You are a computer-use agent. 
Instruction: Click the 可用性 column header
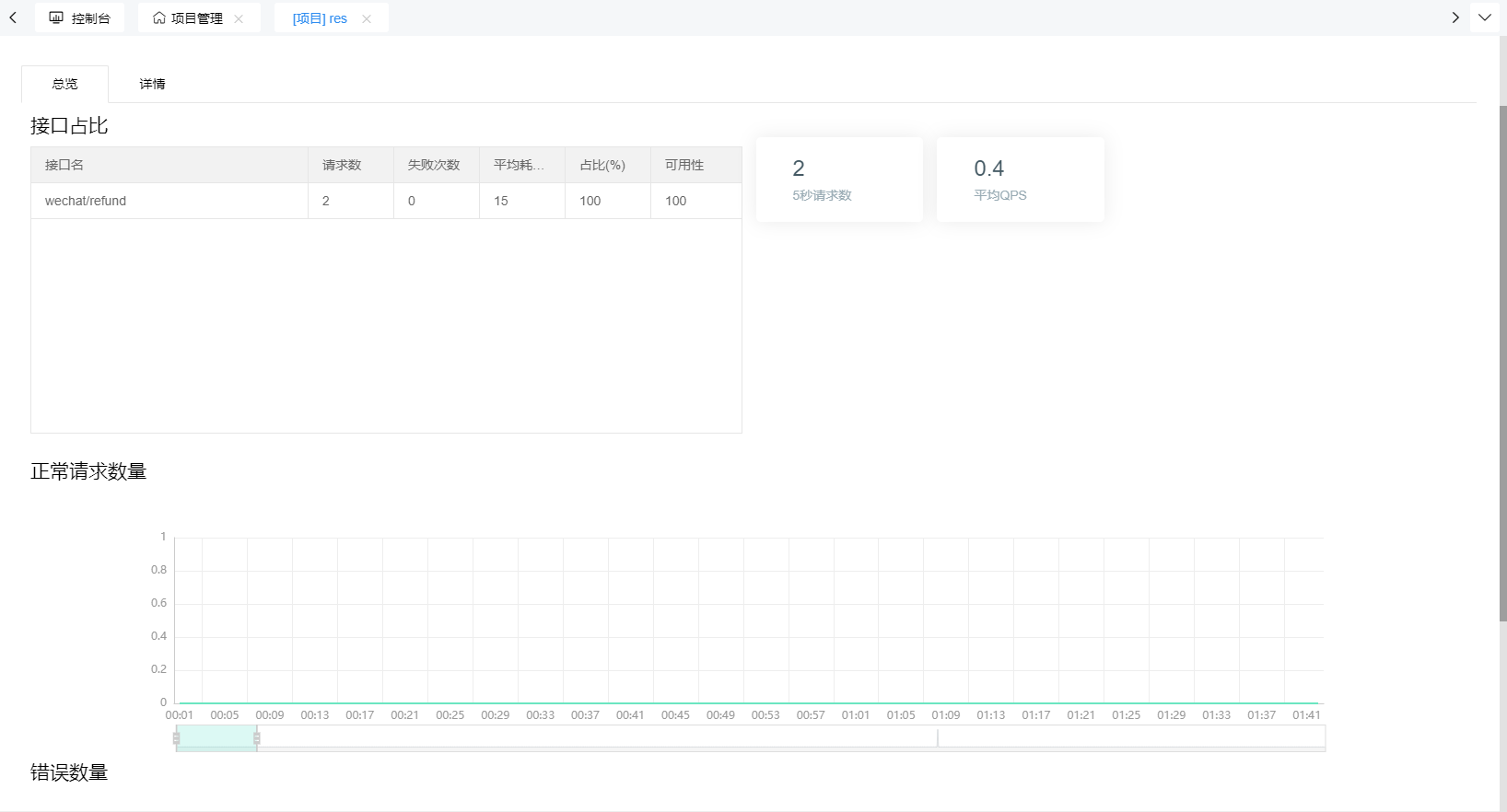(696, 165)
